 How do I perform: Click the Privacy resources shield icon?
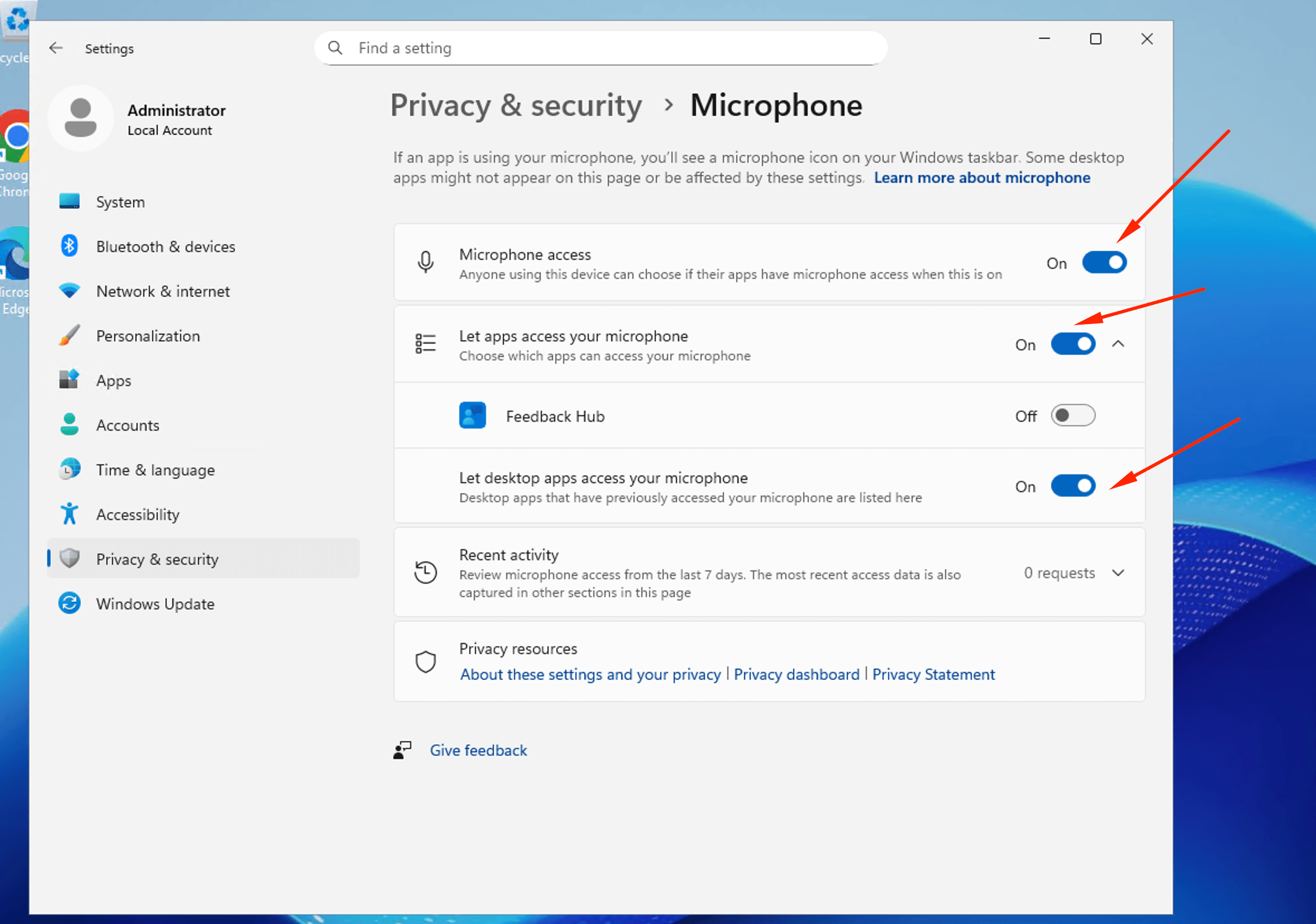425,662
